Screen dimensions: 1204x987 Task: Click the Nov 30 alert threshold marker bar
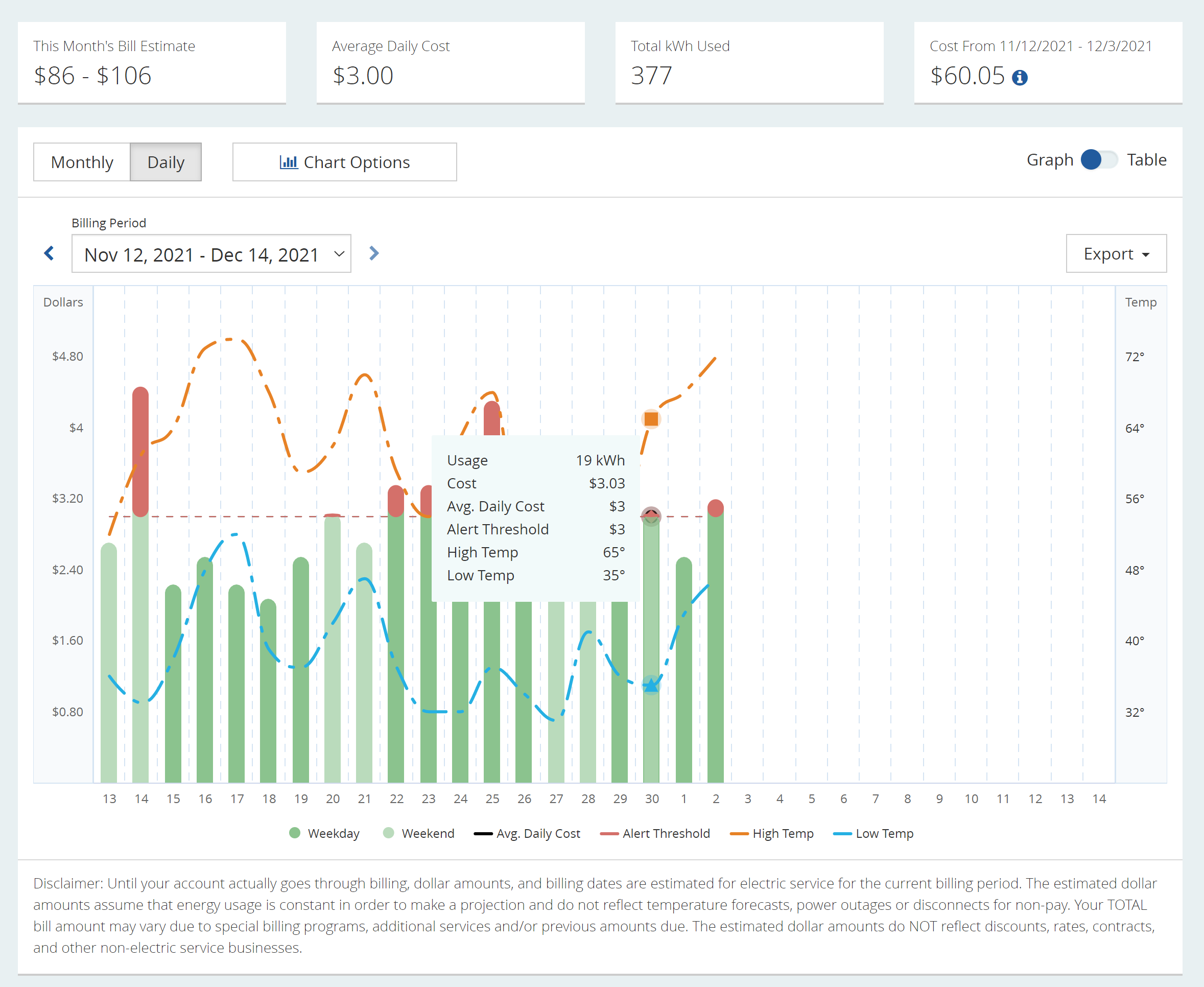coord(651,516)
